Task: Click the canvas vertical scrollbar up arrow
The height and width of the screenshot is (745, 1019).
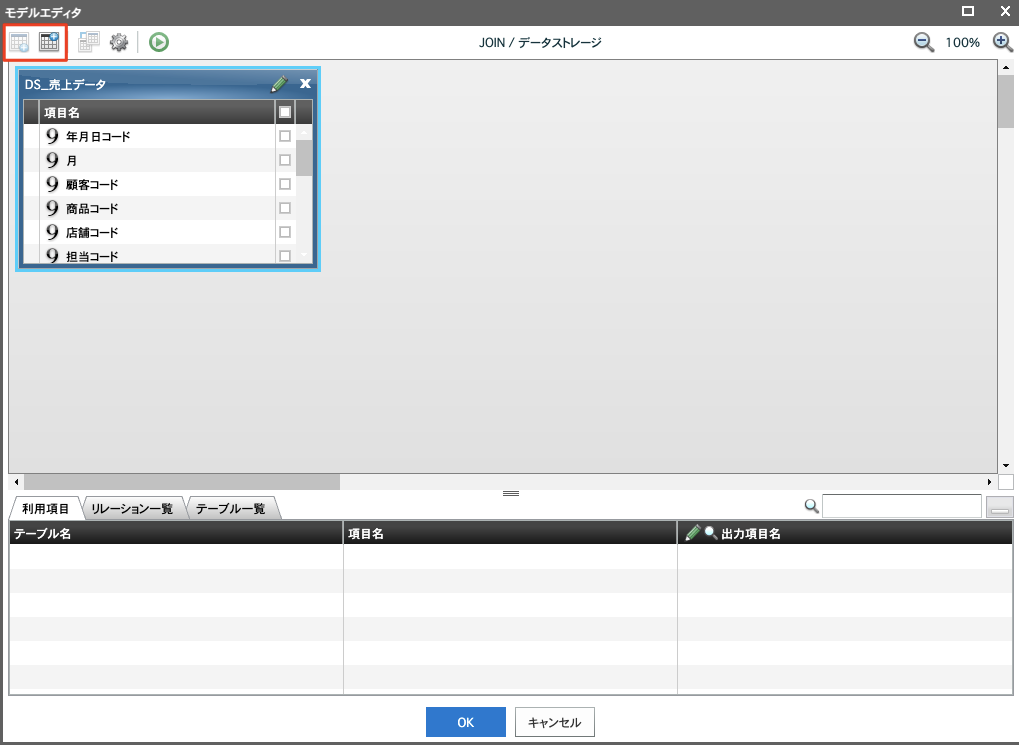Action: tap(1006, 68)
